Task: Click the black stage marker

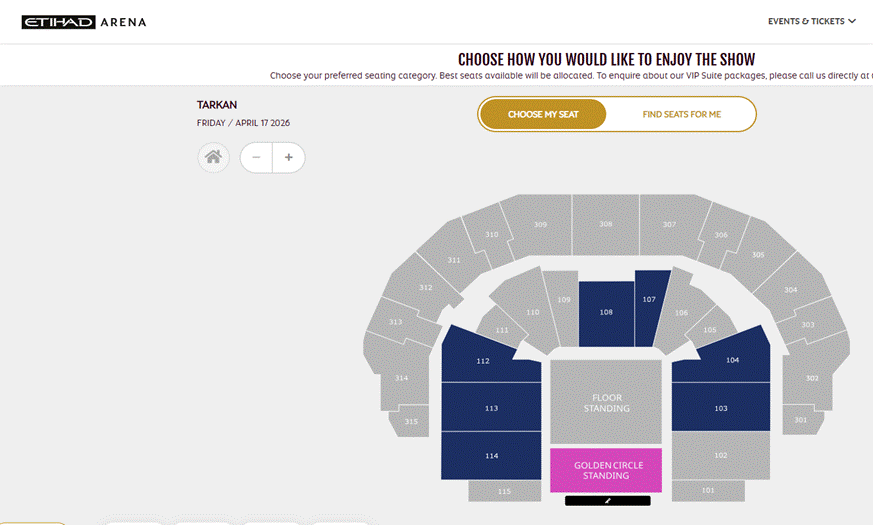Action: click(x=607, y=501)
